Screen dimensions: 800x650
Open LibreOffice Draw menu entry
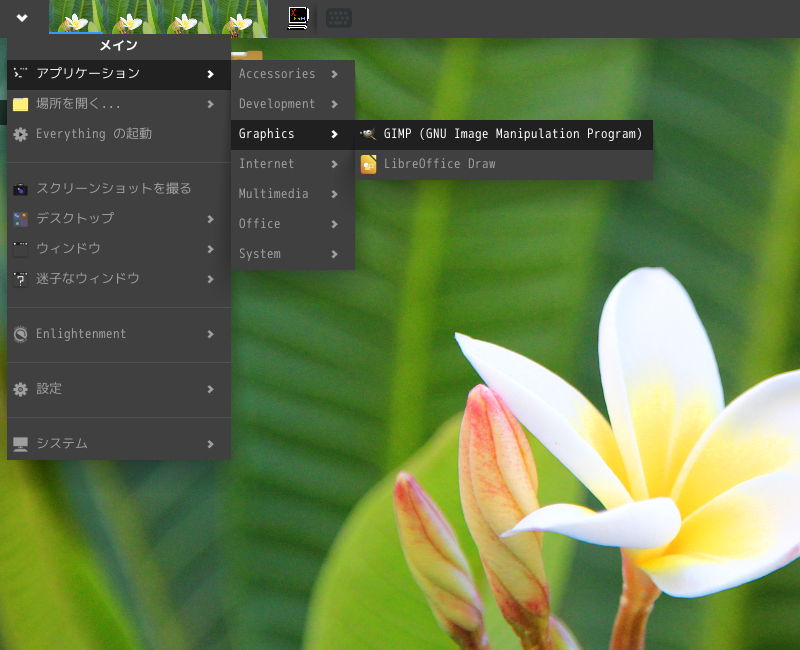[504, 164]
